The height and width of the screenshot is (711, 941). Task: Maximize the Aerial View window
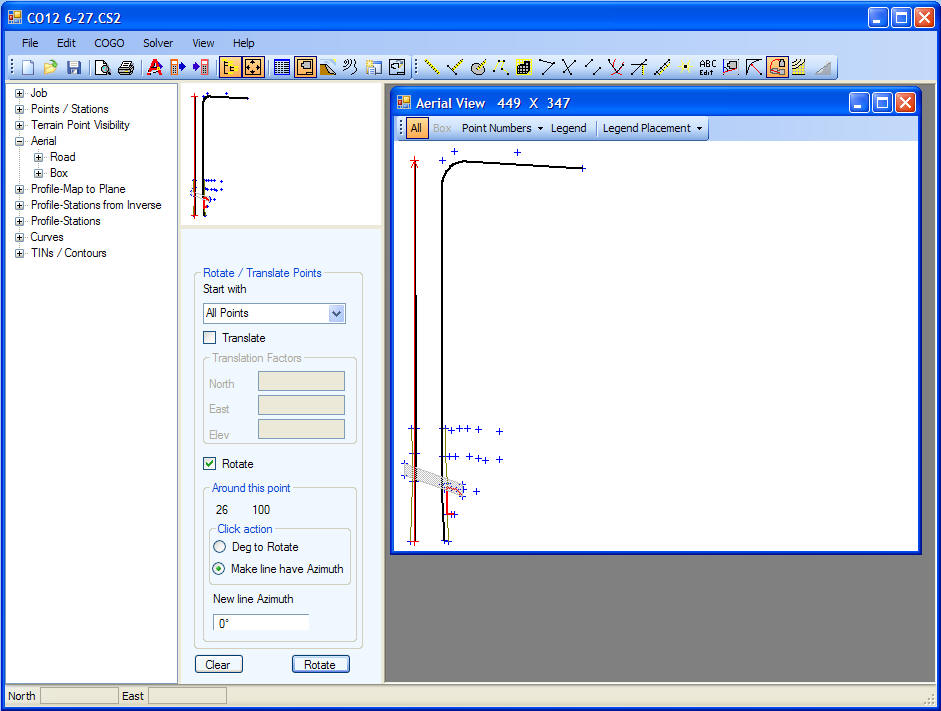point(882,103)
